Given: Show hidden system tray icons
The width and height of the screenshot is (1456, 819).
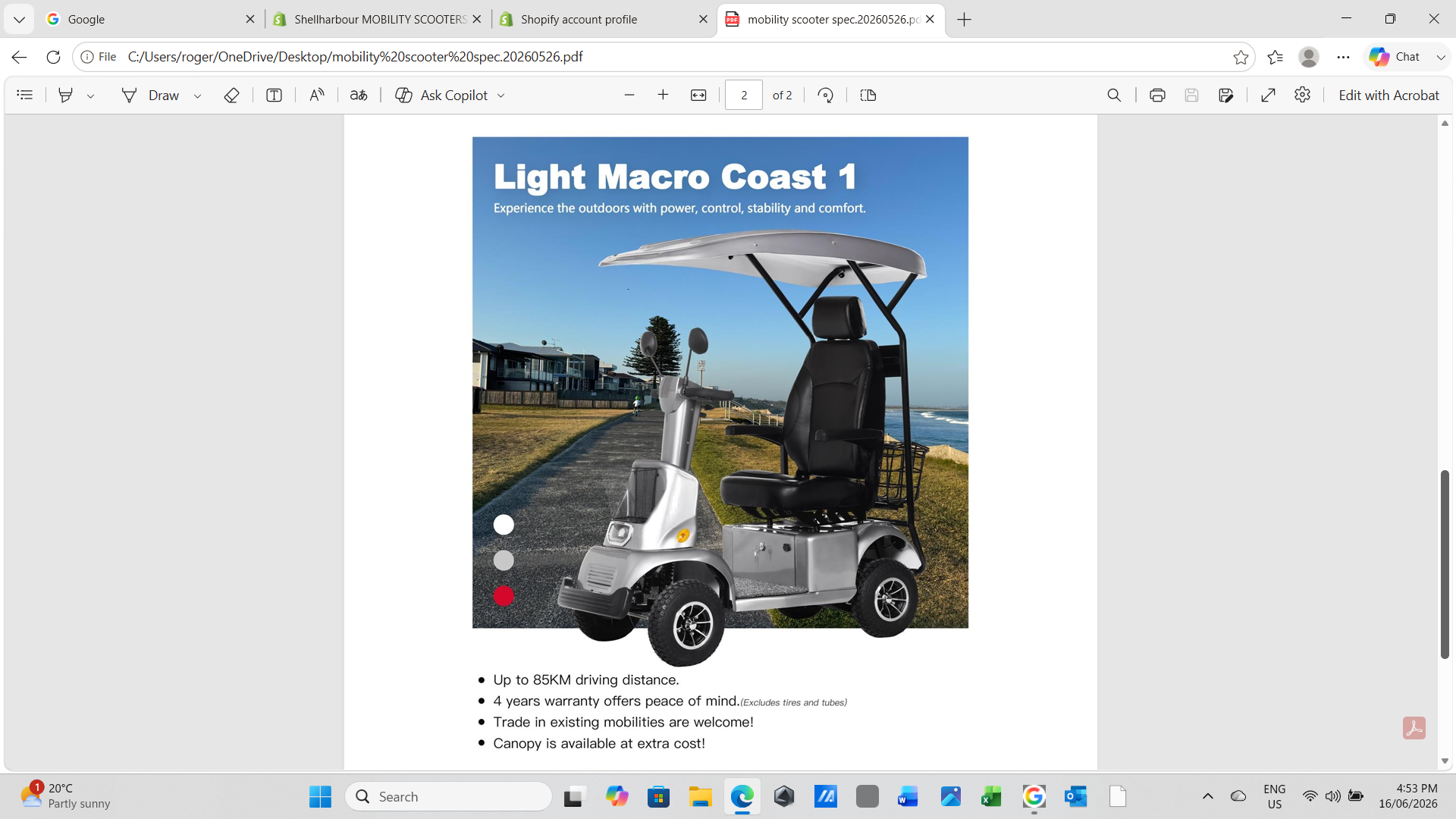Looking at the screenshot, I should pos(1208,796).
